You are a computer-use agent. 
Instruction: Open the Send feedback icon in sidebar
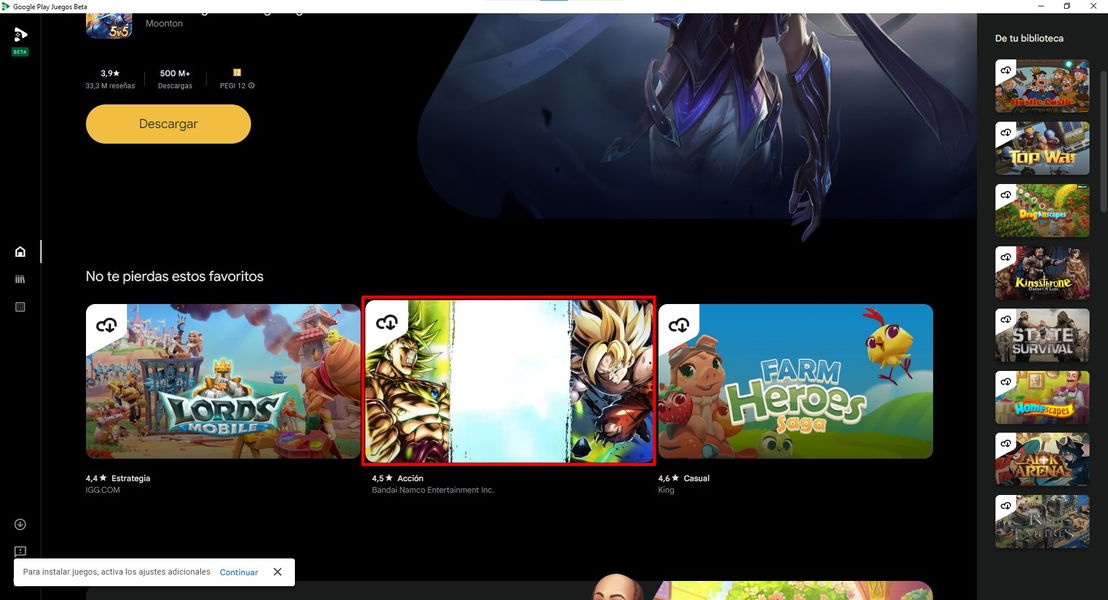(20, 551)
